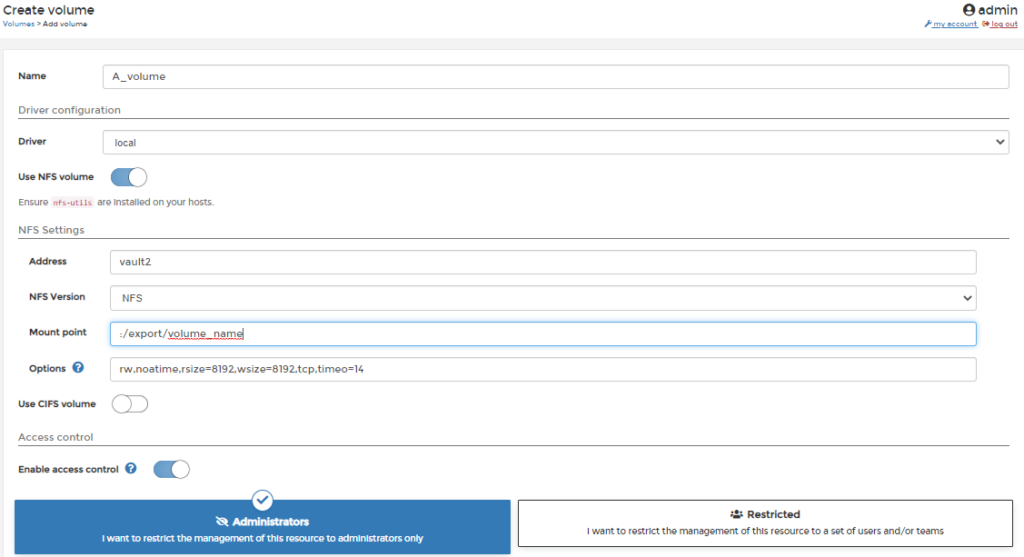Click the Create volume page title
Viewport: 1024px width, 557px height.
pos(48,10)
